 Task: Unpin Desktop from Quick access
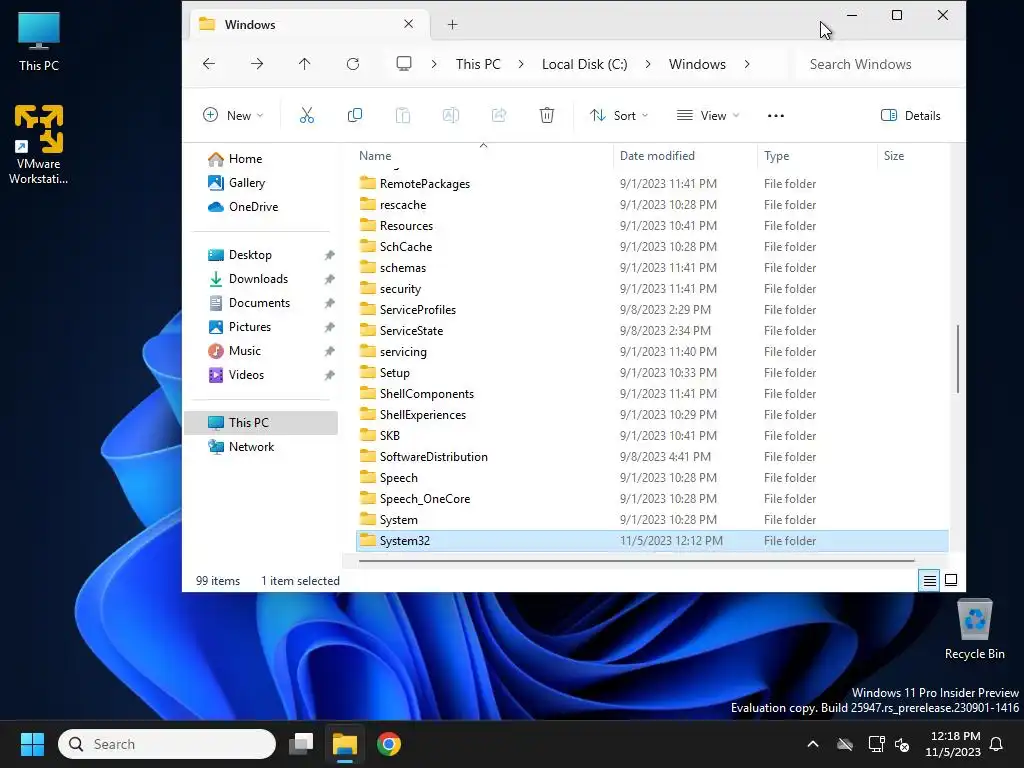coord(330,255)
